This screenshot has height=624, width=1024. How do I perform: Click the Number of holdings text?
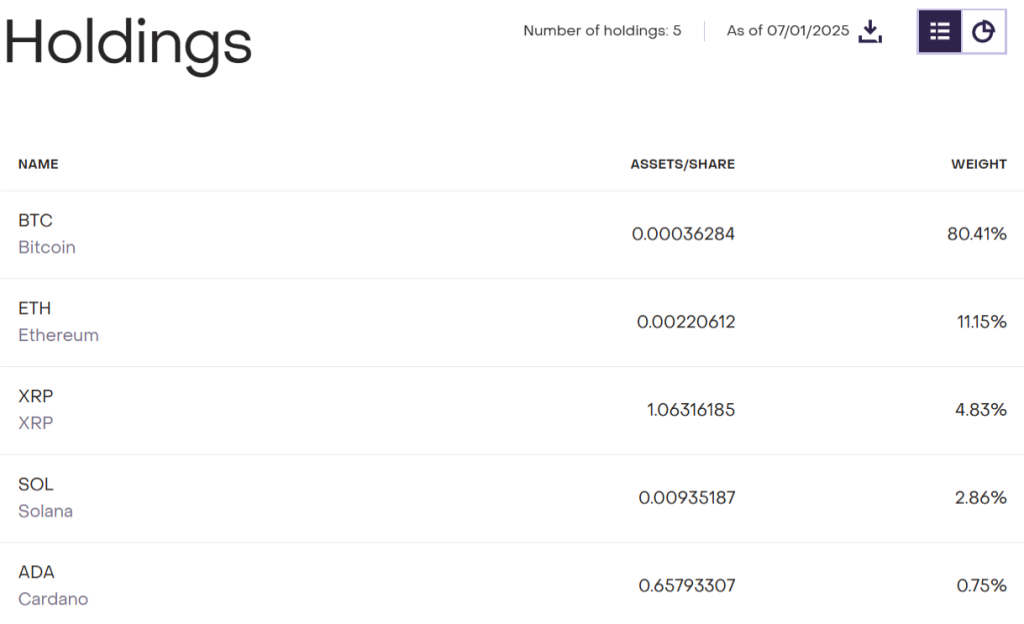click(x=602, y=31)
